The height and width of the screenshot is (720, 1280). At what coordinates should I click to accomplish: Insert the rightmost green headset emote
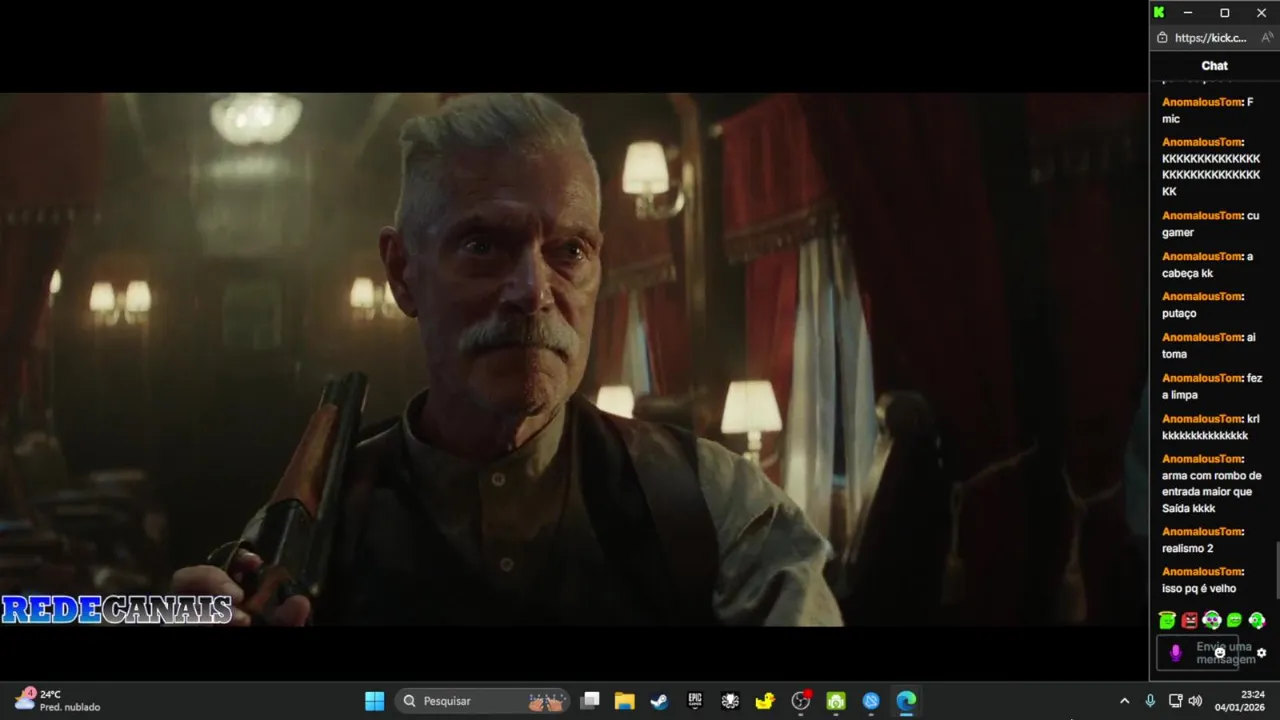pyautogui.click(x=1257, y=621)
